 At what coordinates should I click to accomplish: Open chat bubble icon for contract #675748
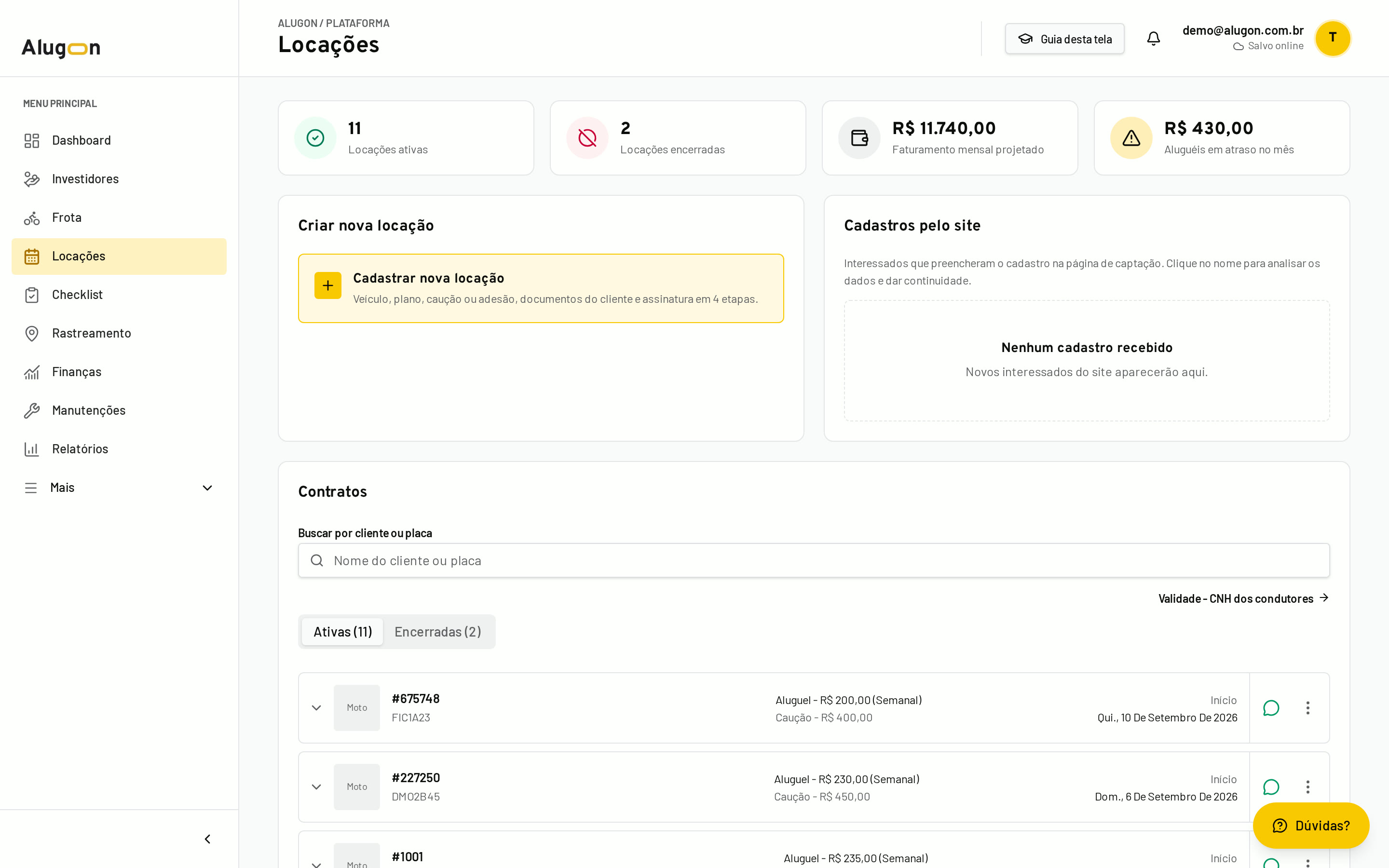pyautogui.click(x=1271, y=708)
